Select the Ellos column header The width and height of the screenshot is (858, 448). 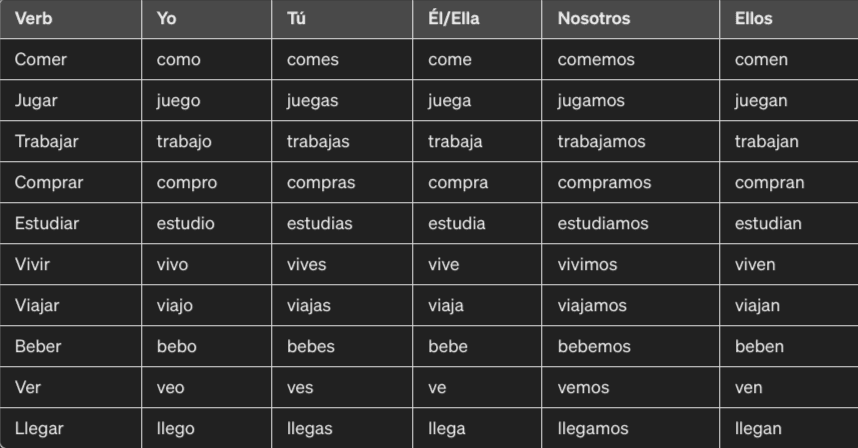click(x=753, y=19)
